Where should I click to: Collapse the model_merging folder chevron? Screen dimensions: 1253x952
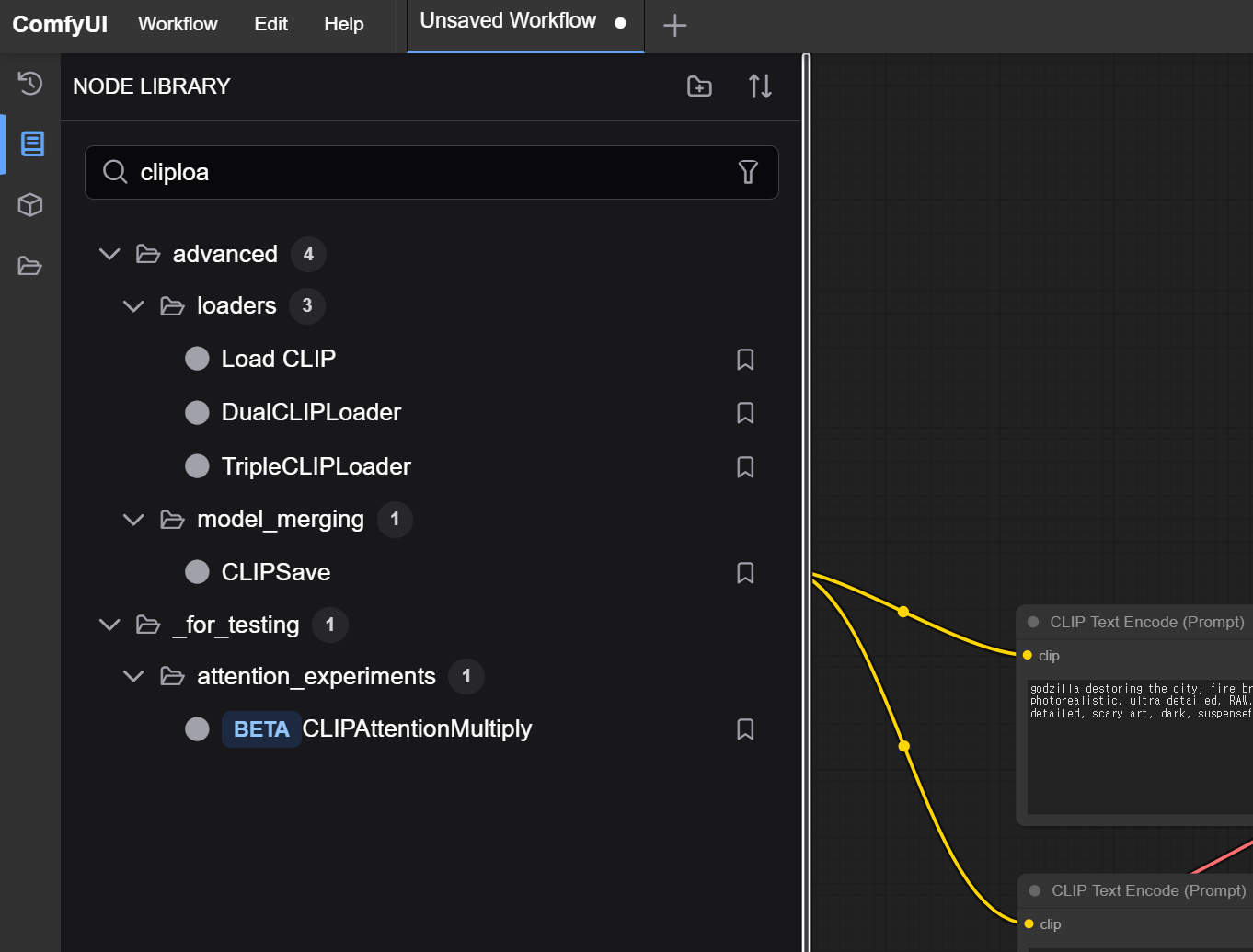tap(133, 520)
